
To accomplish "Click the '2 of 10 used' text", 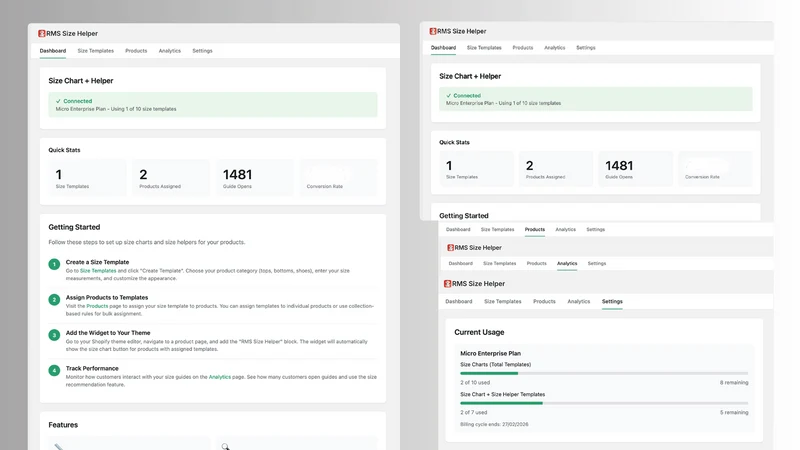I will tap(475, 383).
